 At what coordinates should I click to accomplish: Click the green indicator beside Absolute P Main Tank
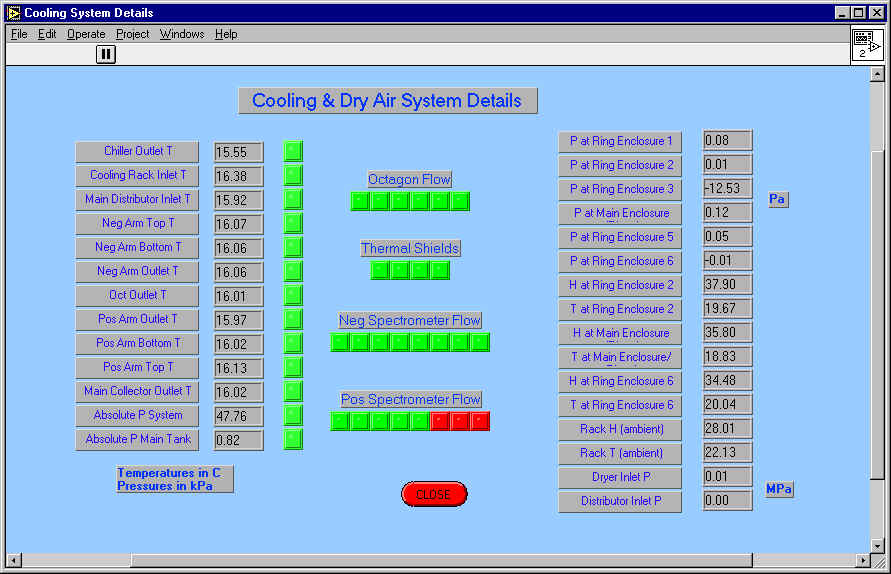pyautogui.click(x=293, y=439)
